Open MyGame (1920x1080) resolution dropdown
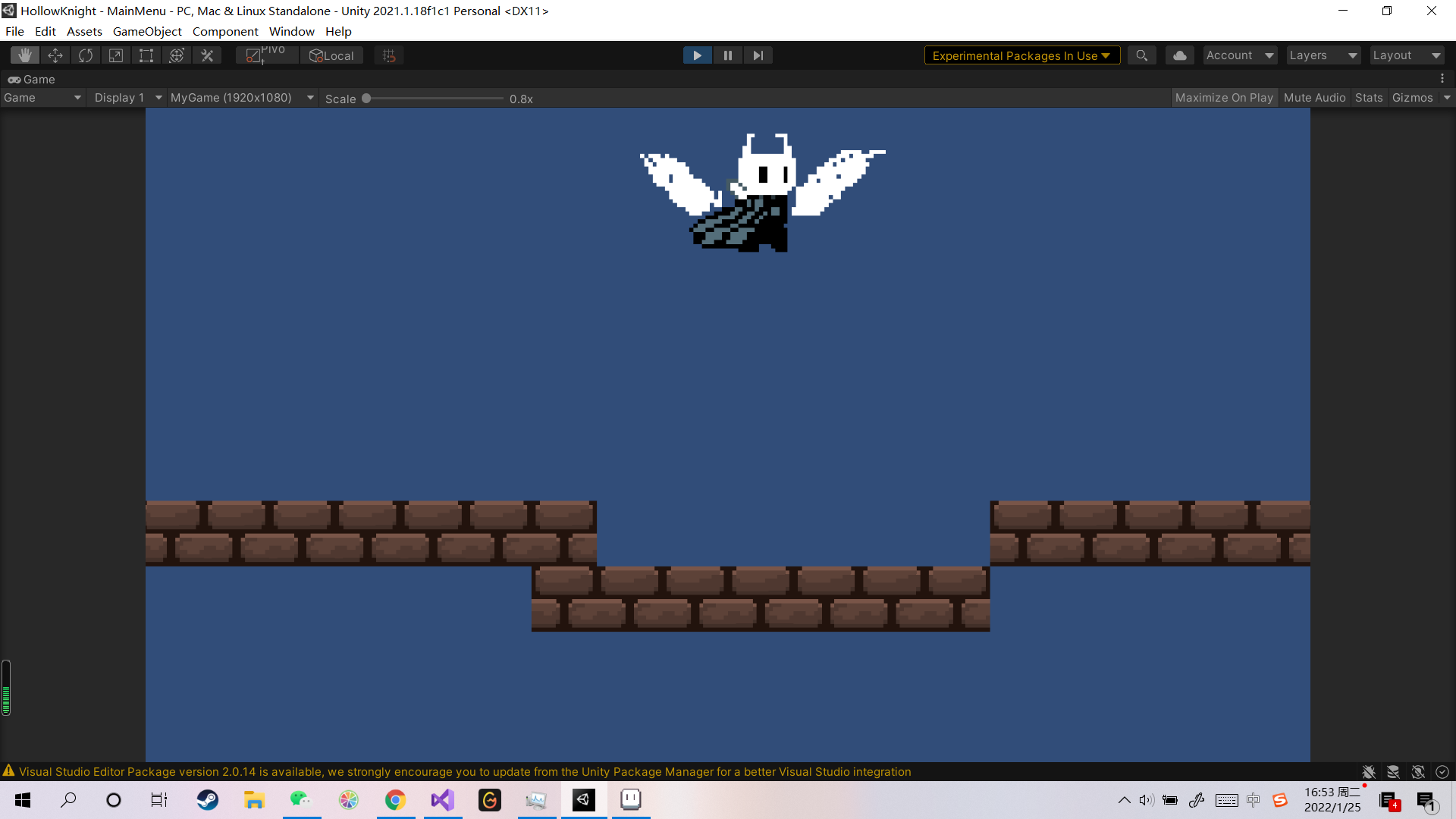1456x819 pixels. [242, 98]
